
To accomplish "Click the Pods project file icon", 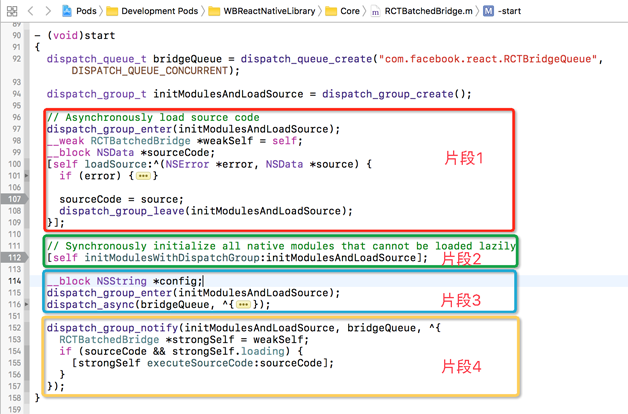I will [66, 11].
